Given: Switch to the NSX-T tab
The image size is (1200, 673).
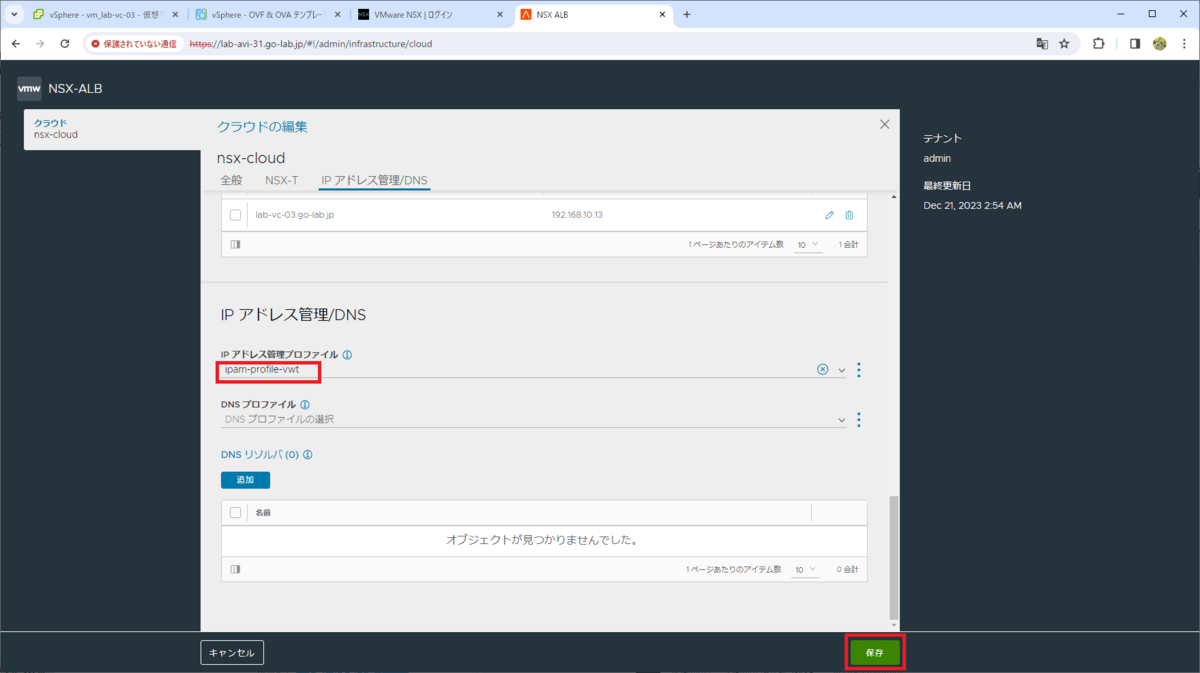Looking at the screenshot, I should tap(281, 180).
